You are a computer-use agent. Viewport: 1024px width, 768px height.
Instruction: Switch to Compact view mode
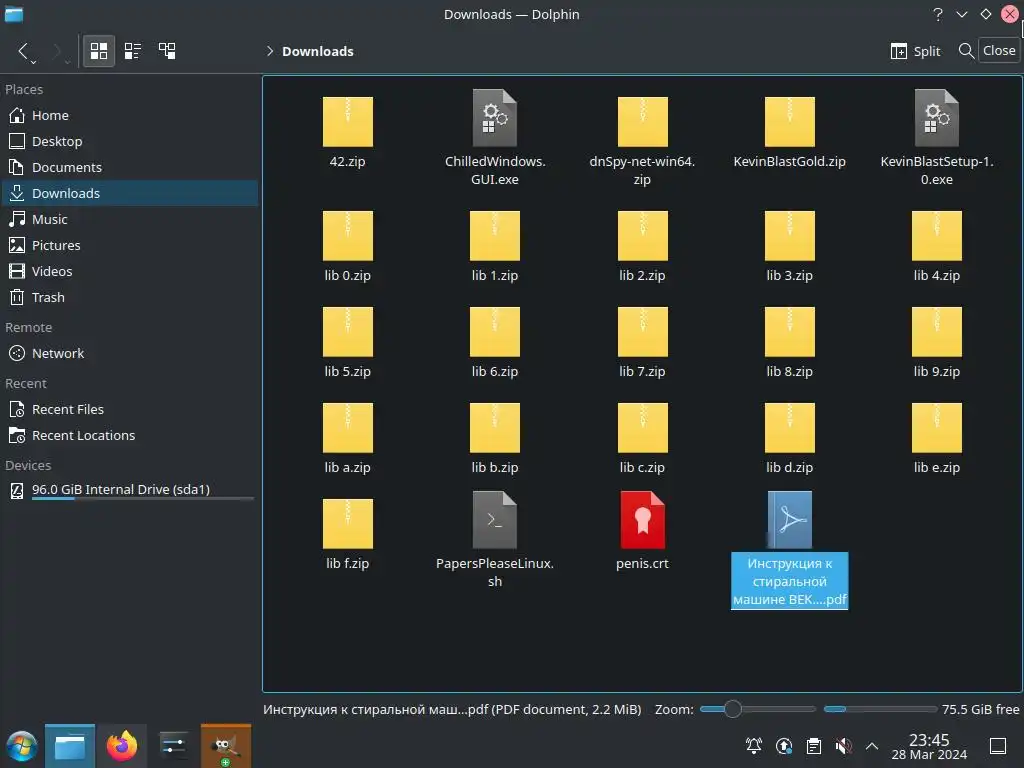coord(133,51)
